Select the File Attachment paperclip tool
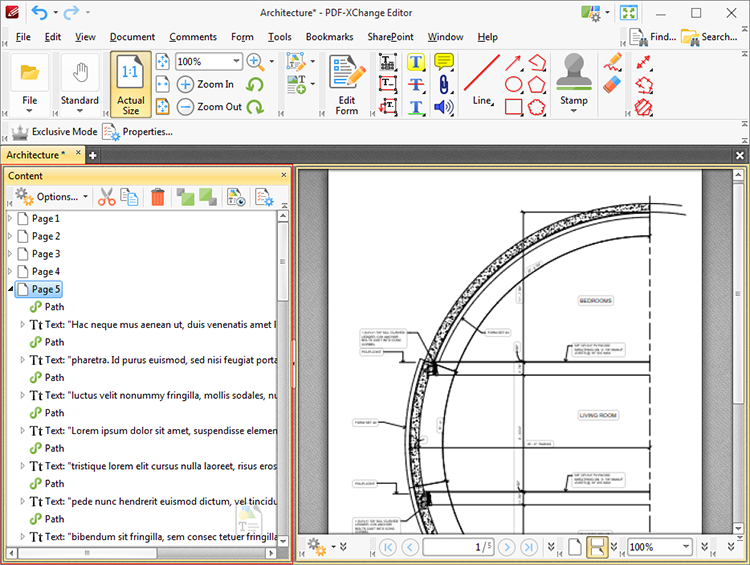 444,85
